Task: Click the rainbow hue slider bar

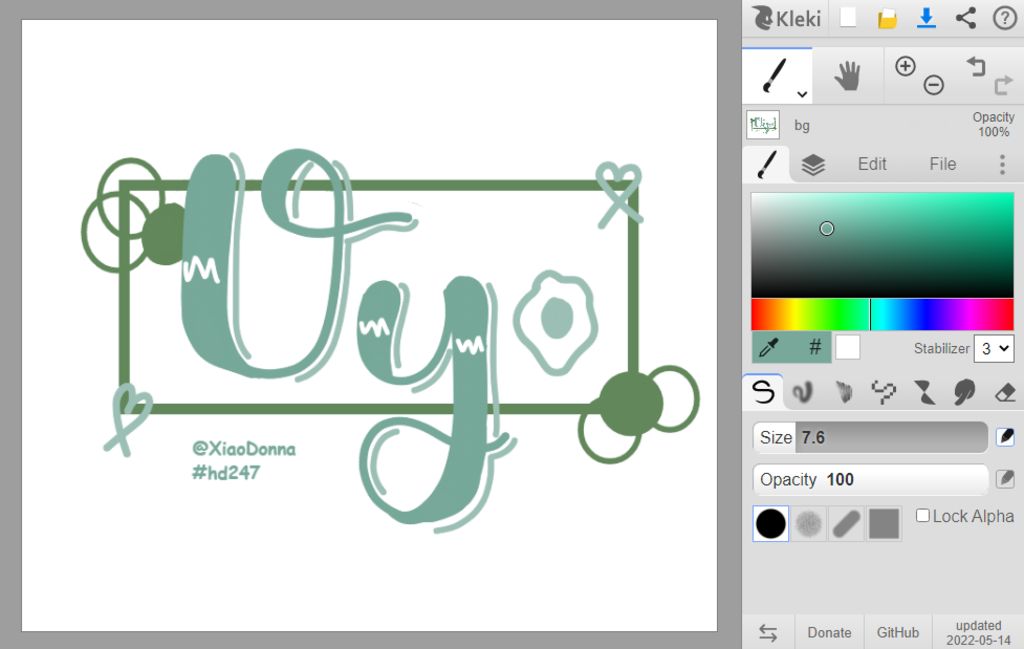Action: coord(882,315)
